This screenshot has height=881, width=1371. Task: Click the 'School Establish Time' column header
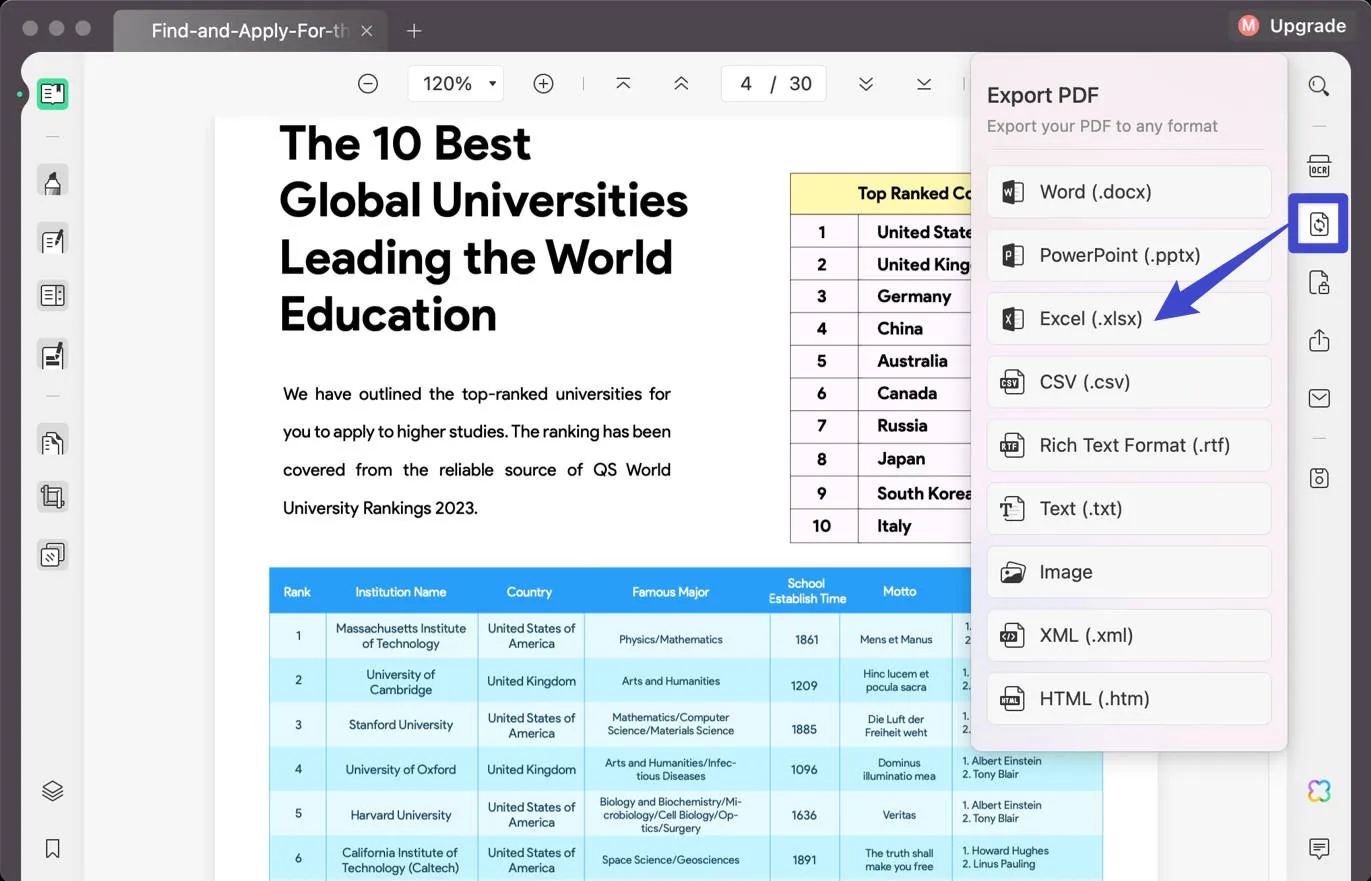pos(807,591)
